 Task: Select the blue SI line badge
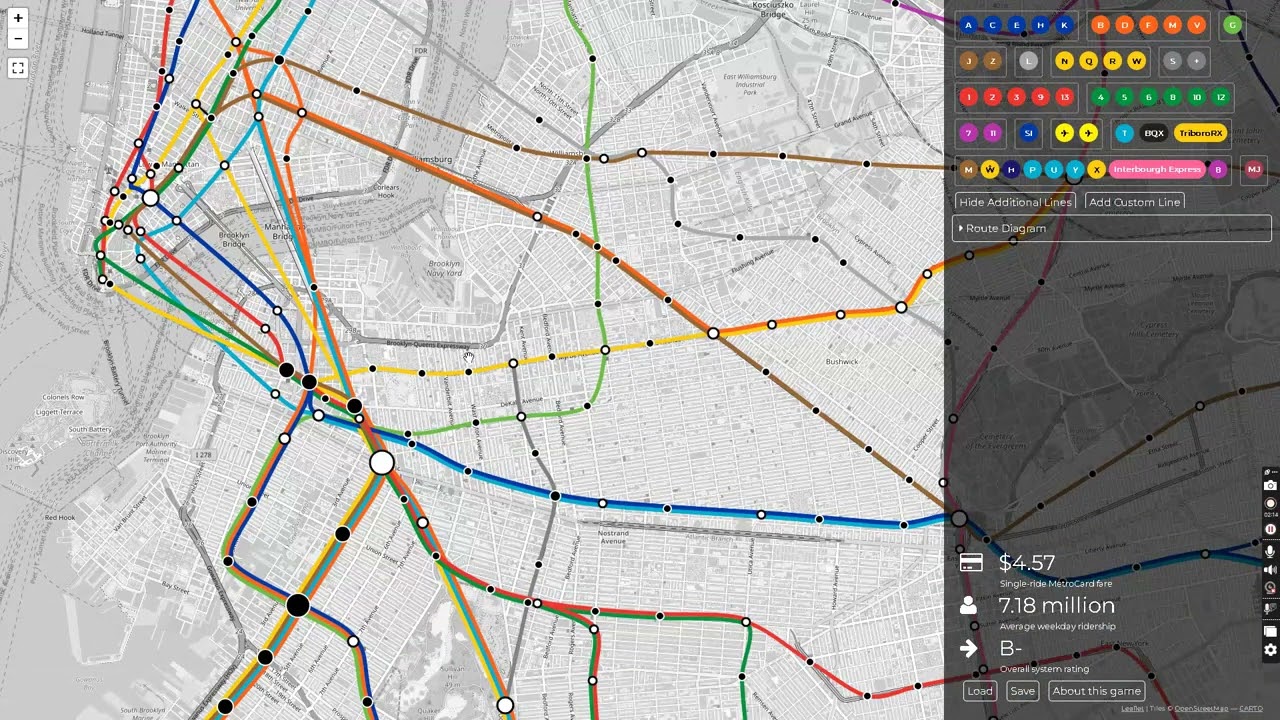pyautogui.click(x=1028, y=133)
